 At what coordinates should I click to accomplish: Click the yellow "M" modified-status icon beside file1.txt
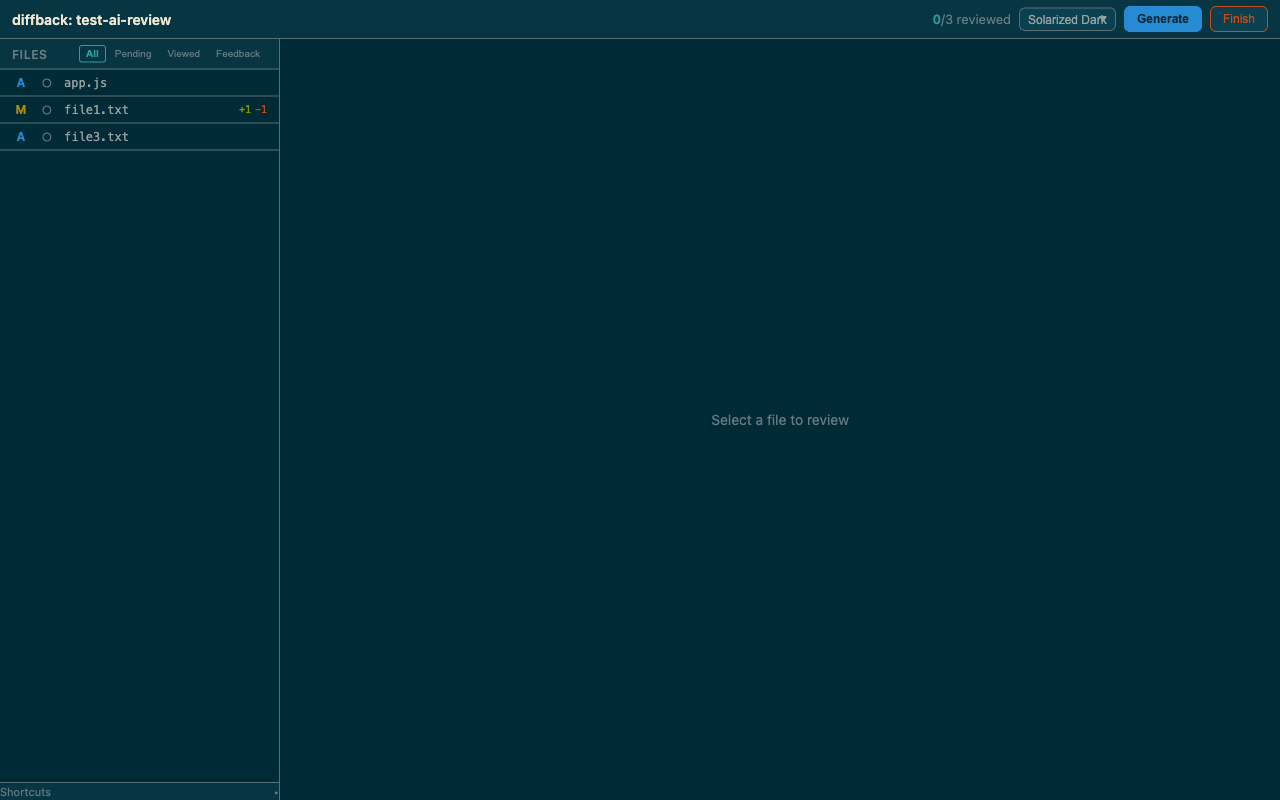(20, 109)
